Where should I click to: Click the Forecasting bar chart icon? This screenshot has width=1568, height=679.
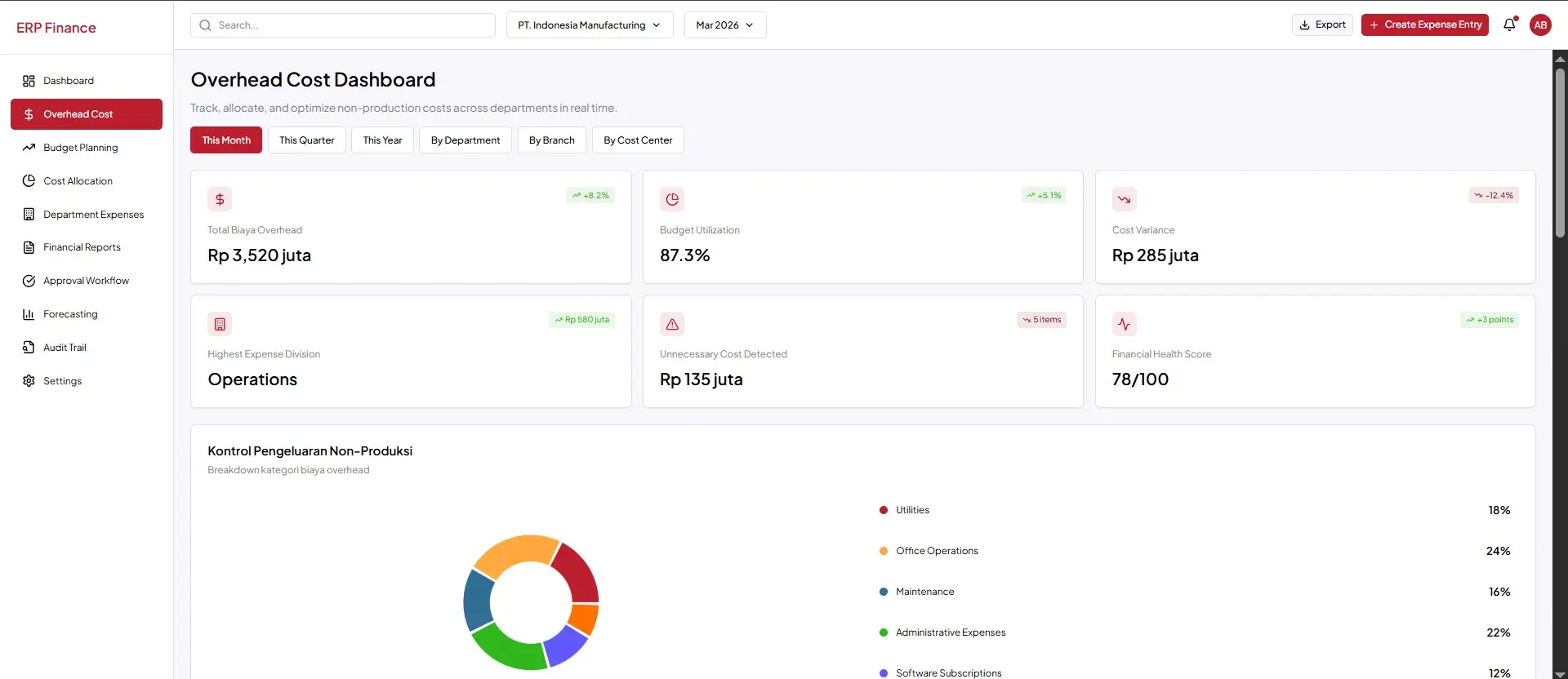(29, 314)
